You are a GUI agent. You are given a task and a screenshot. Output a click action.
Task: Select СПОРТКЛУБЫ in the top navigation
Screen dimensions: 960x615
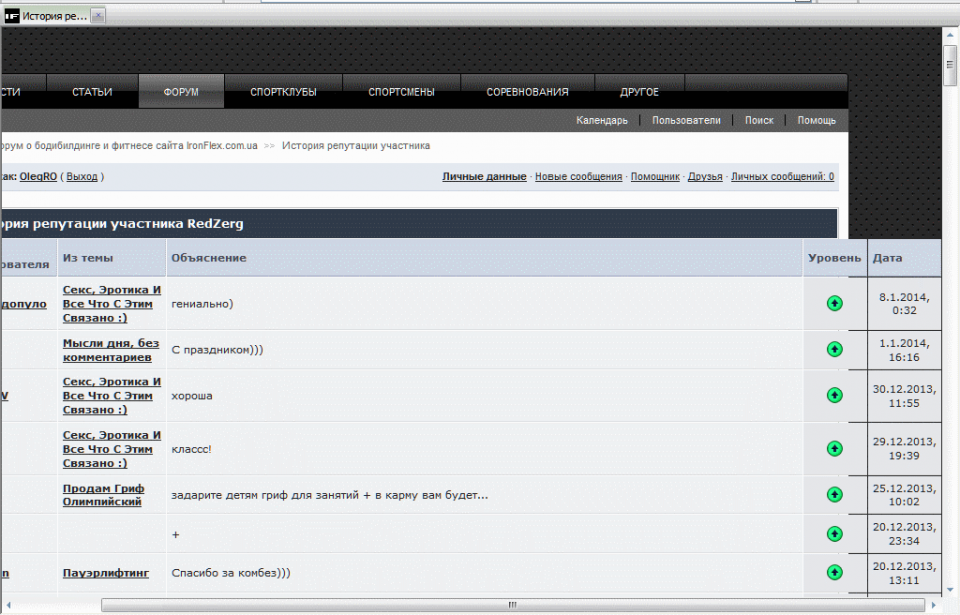[283, 92]
